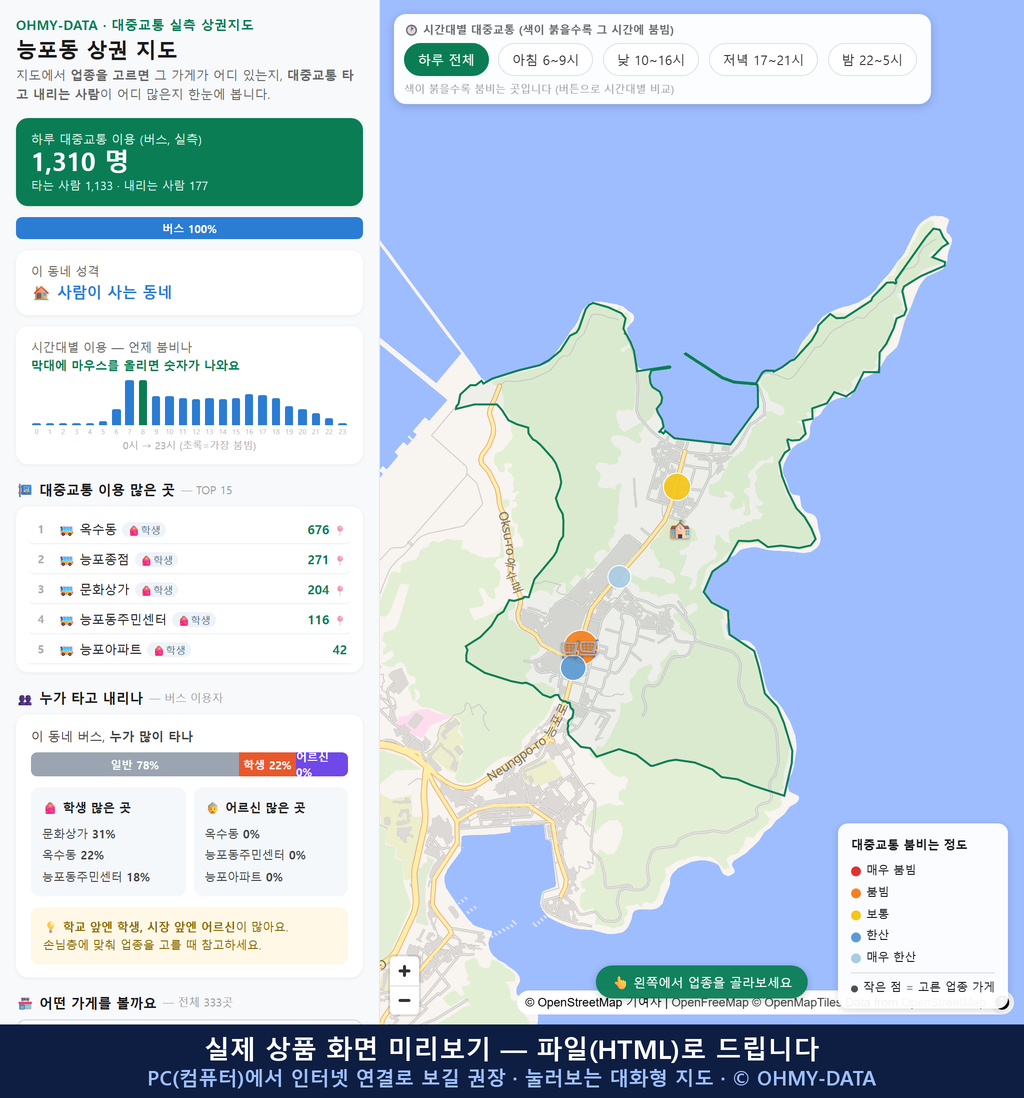Image resolution: width=1024 pixels, height=1098 pixels.
Task: Click the light blue stop marker on map
Action: (x=619, y=577)
